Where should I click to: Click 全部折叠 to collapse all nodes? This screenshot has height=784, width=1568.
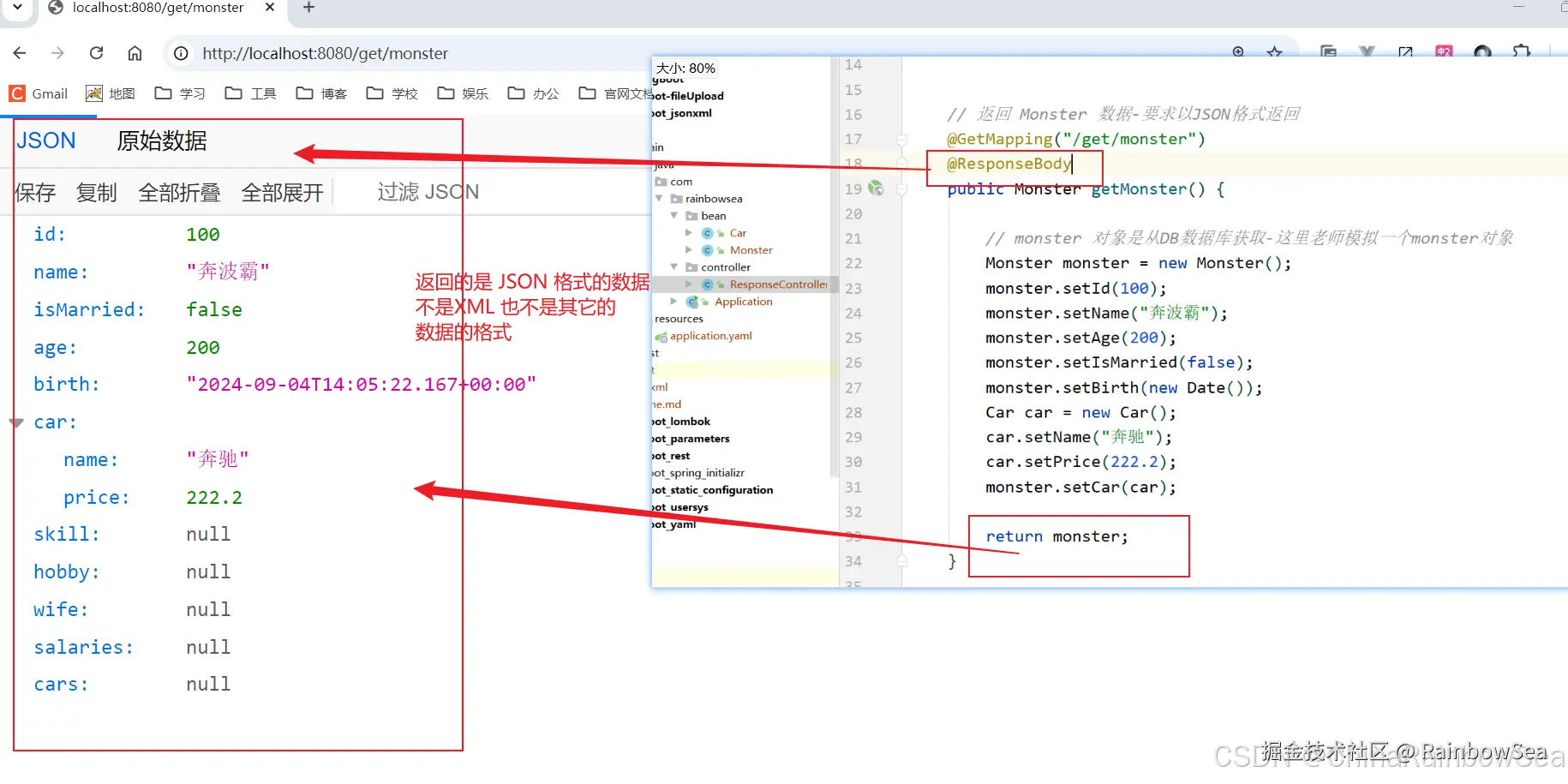pyautogui.click(x=180, y=193)
